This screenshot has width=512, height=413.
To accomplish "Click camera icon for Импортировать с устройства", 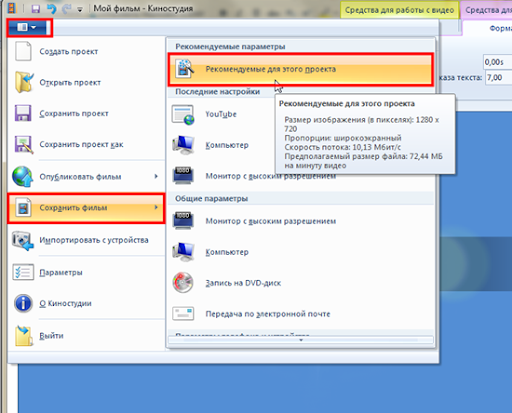I will (x=23, y=240).
